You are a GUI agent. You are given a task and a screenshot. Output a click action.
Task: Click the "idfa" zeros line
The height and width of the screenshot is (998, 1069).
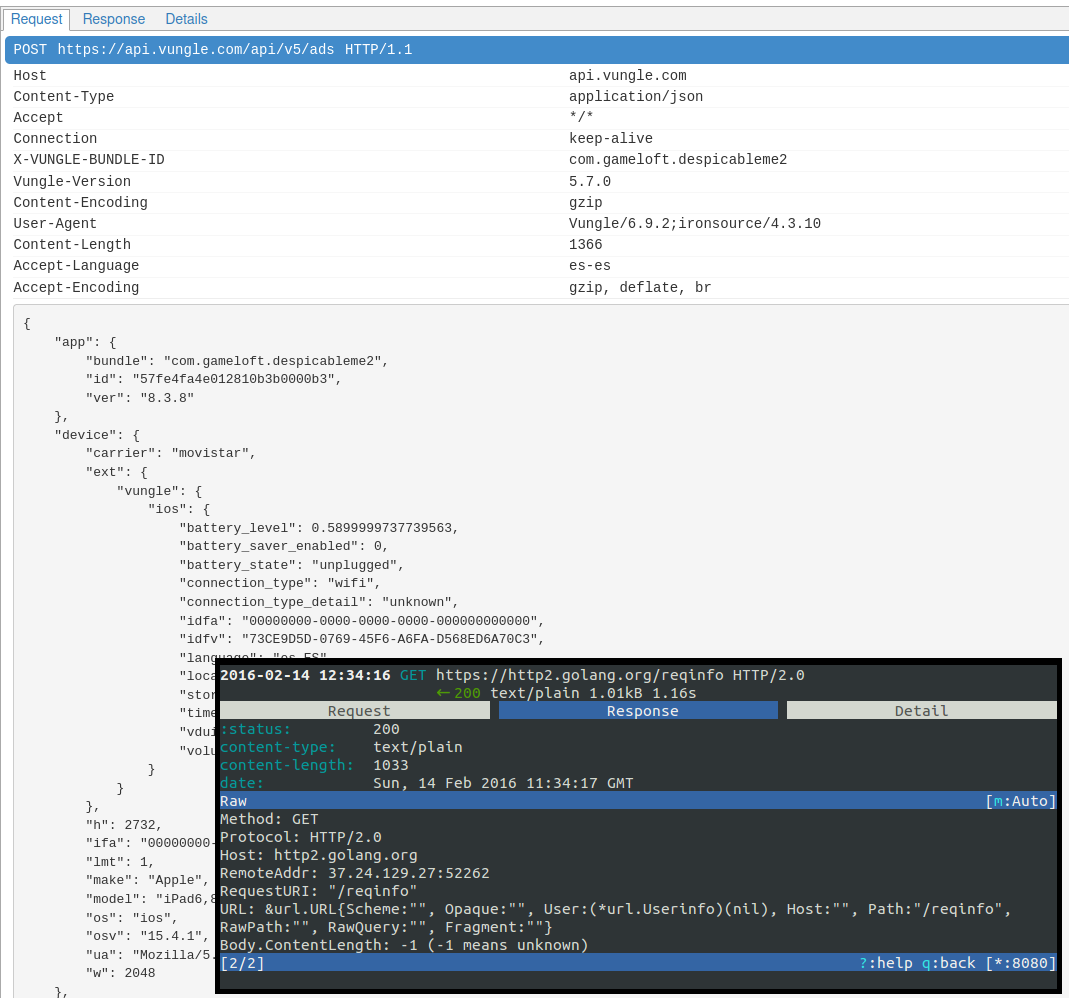[361, 621]
